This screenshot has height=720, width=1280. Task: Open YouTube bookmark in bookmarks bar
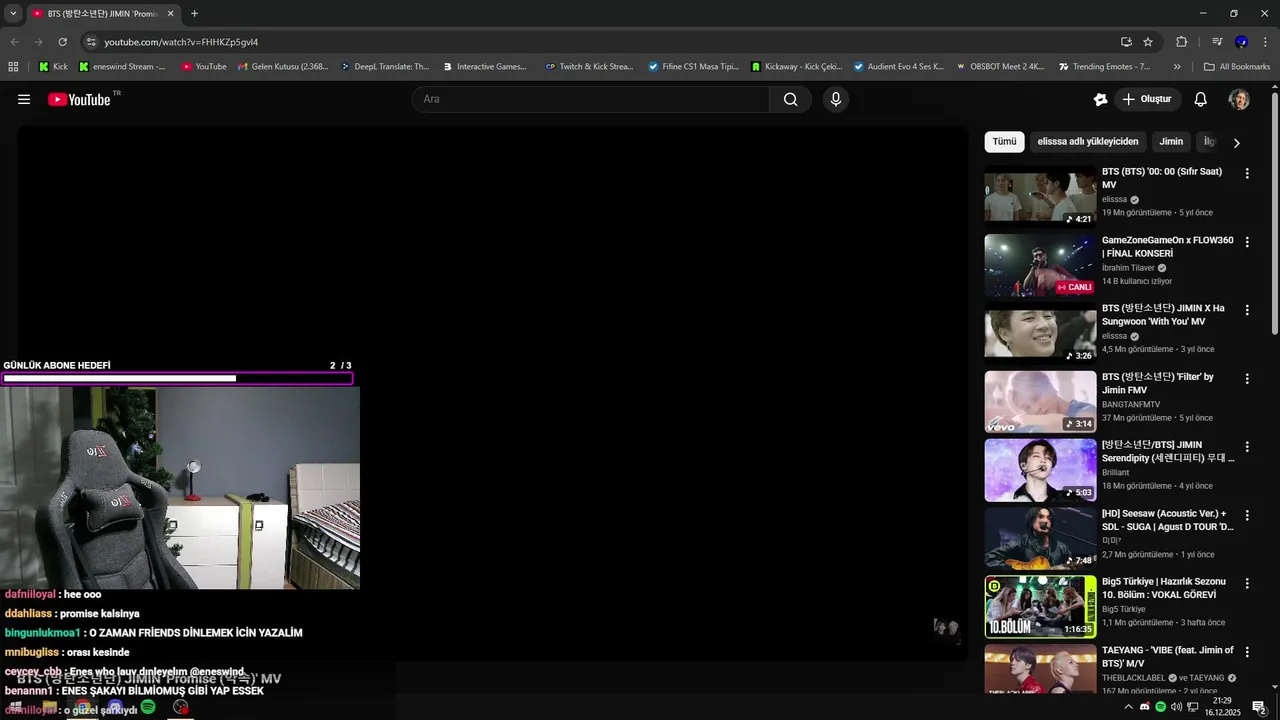tap(204, 67)
